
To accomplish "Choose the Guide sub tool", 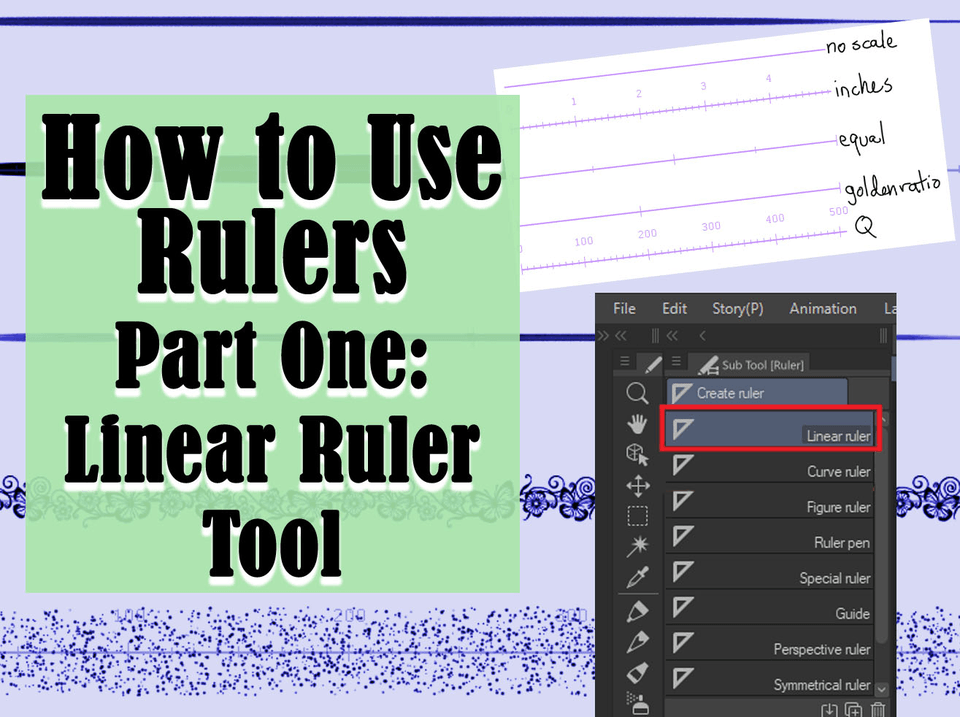I will [770, 608].
